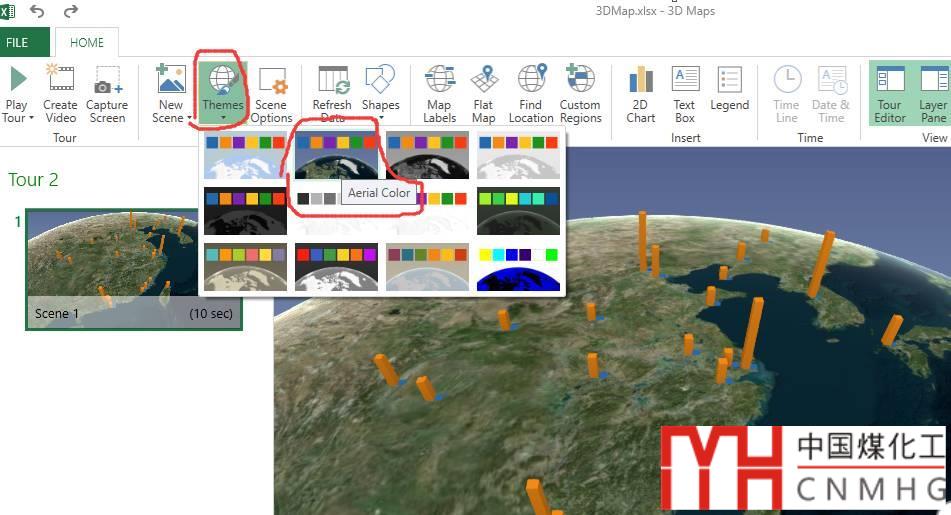Click the Capture Screen icon
The width and height of the screenshot is (951, 515).
coord(107,93)
